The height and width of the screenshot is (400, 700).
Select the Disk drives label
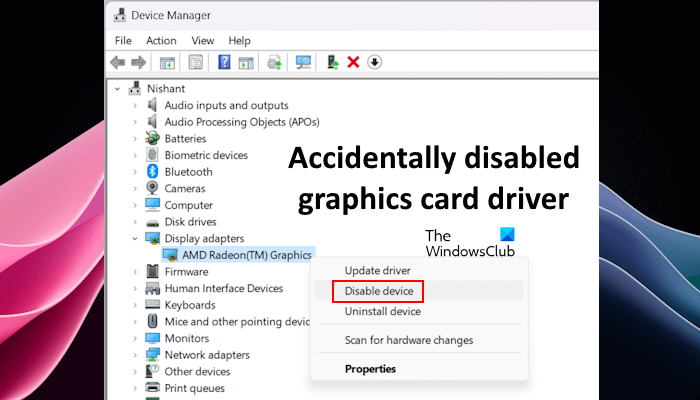click(191, 222)
